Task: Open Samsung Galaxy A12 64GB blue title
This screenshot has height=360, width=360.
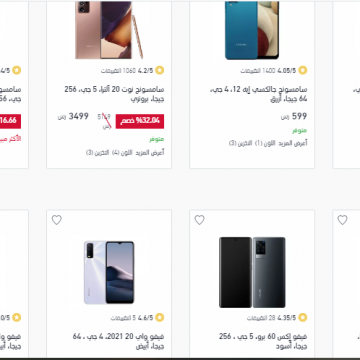Action: [259, 94]
